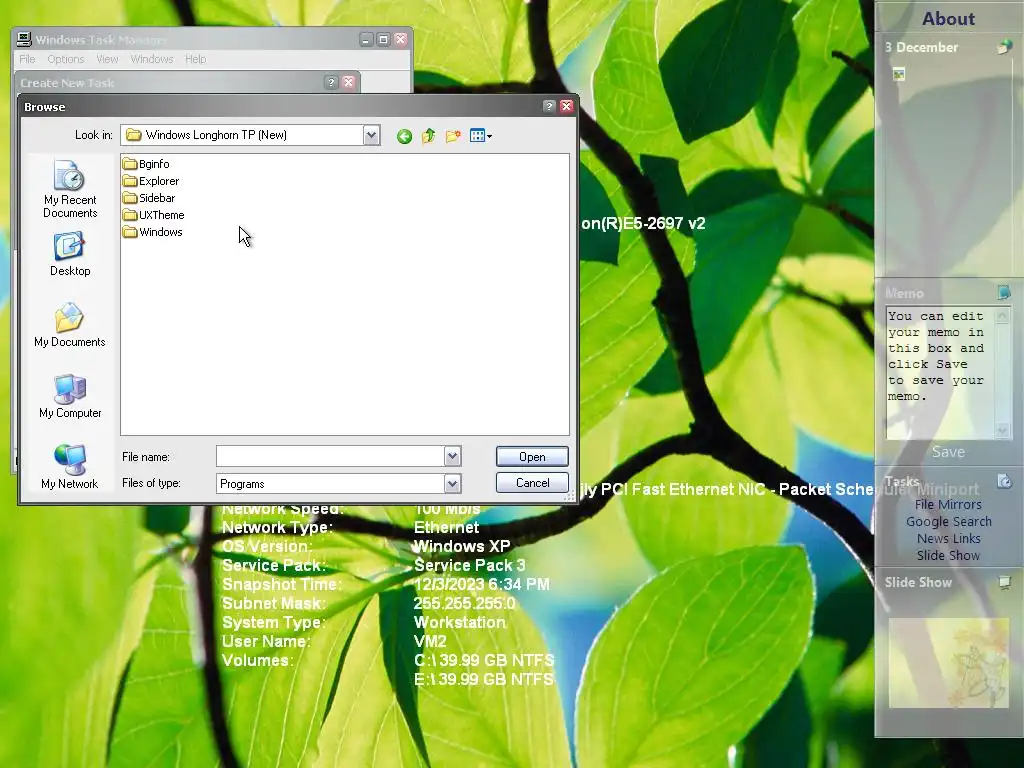Open Help menu in Task Manager
Viewport: 1024px width, 768px height.
195,59
